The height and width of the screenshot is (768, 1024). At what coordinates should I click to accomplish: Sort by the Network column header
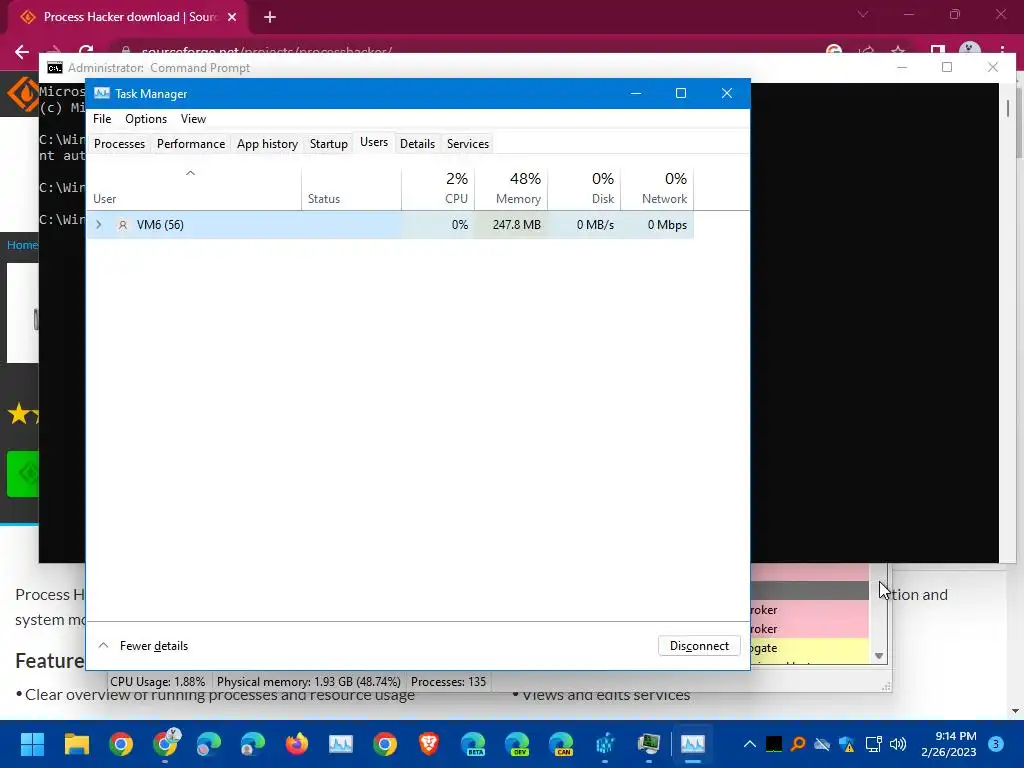[x=657, y=188]
